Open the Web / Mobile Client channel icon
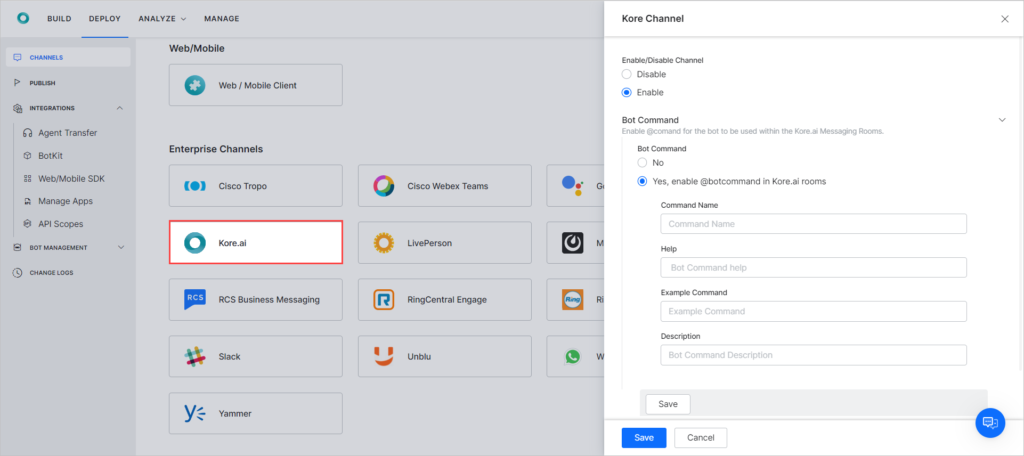Viewport: 1024px width, 456px height. point(195,85)
